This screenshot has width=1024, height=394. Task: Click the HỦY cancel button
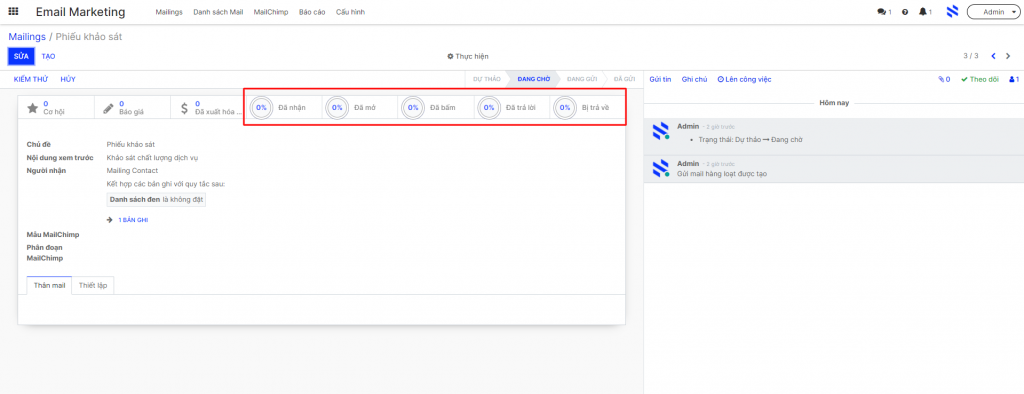(68, 79)
